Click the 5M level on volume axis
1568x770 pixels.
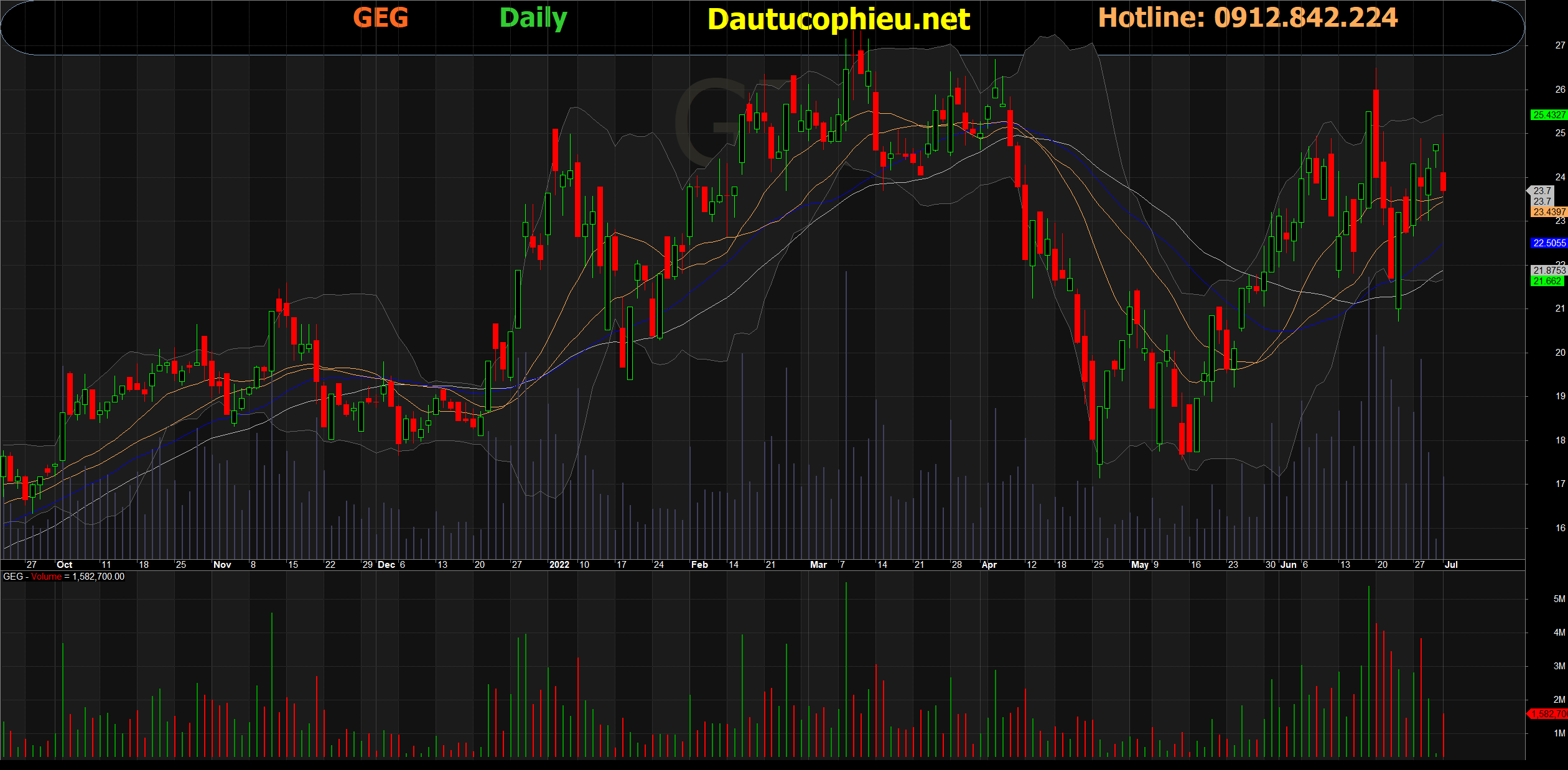pos(1559,599)
